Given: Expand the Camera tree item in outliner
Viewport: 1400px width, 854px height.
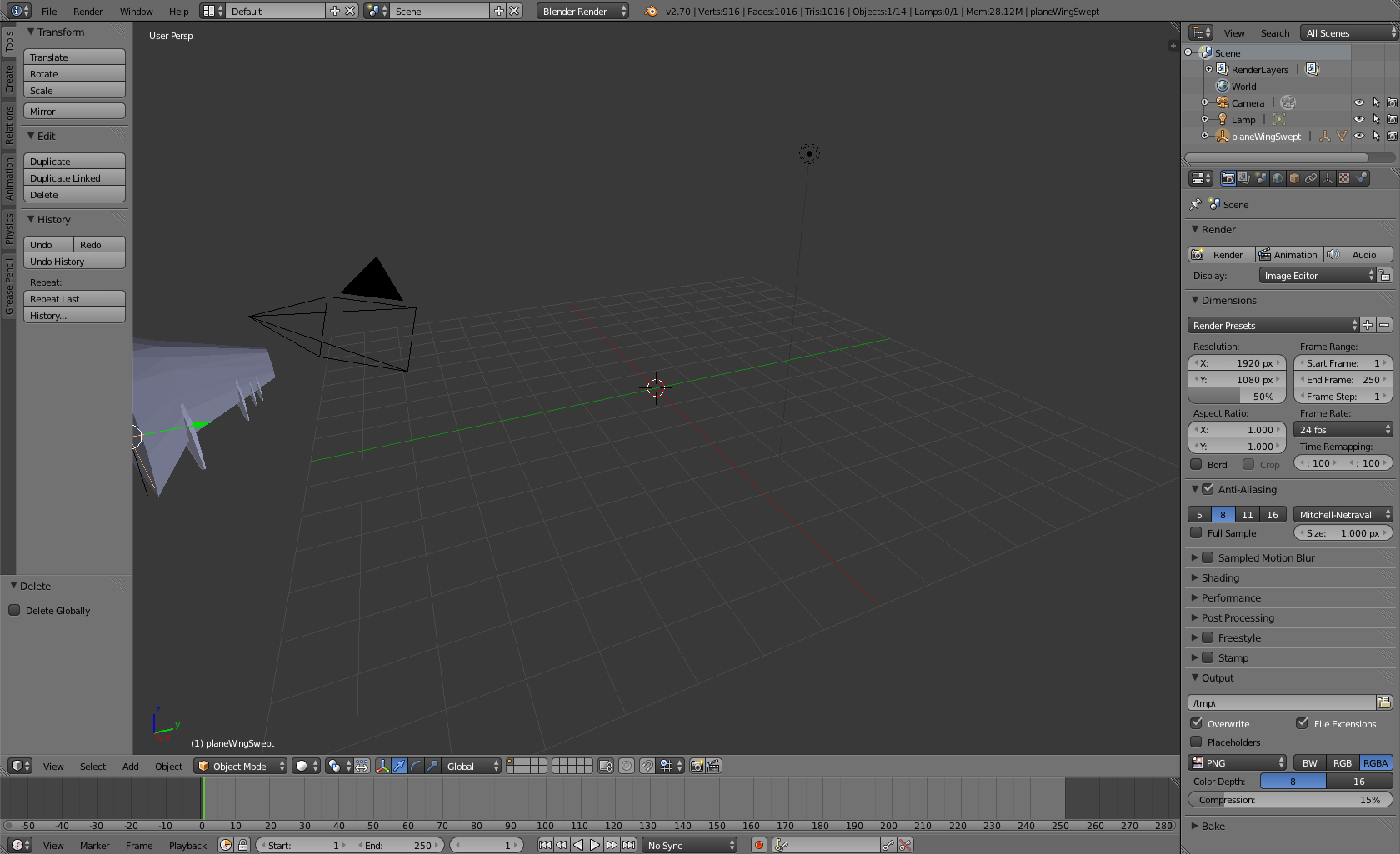Looking at the screenshot, I should coord(1204,103).
